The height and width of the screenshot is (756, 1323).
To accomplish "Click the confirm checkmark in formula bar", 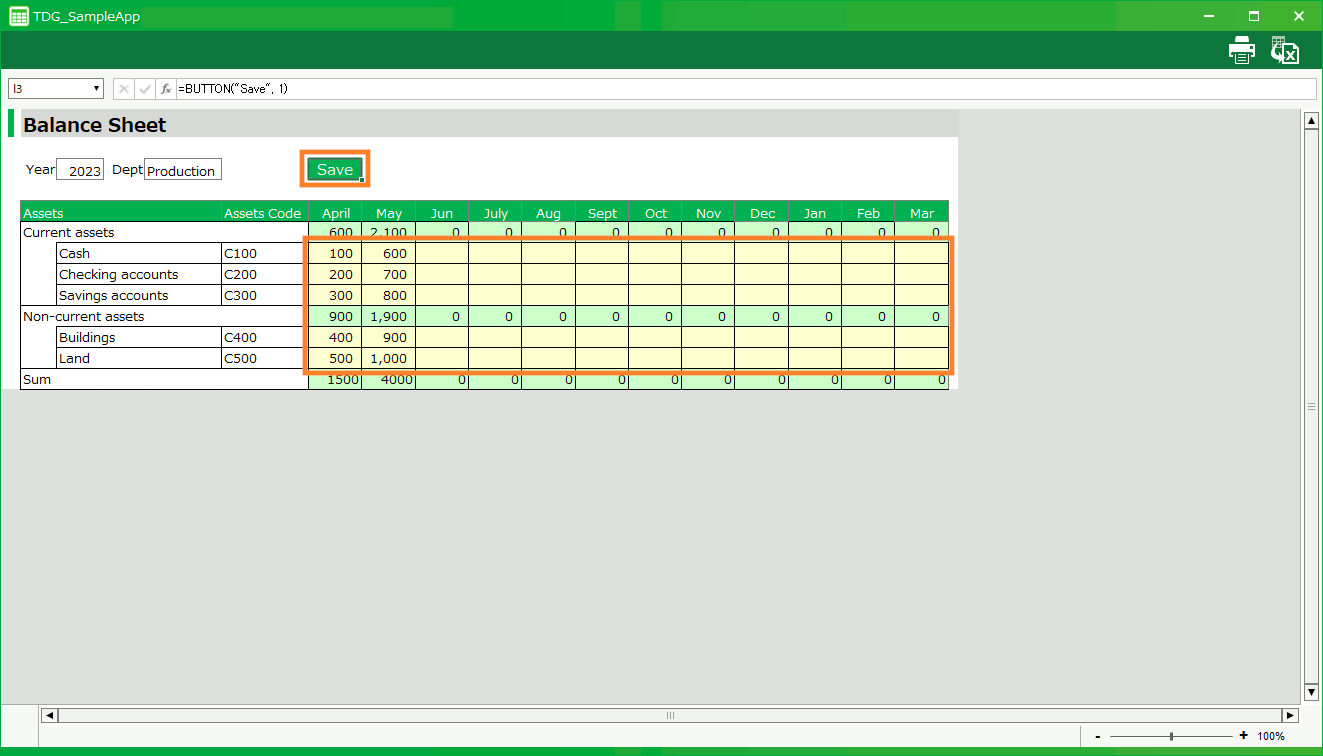I will tap(145, 89).
